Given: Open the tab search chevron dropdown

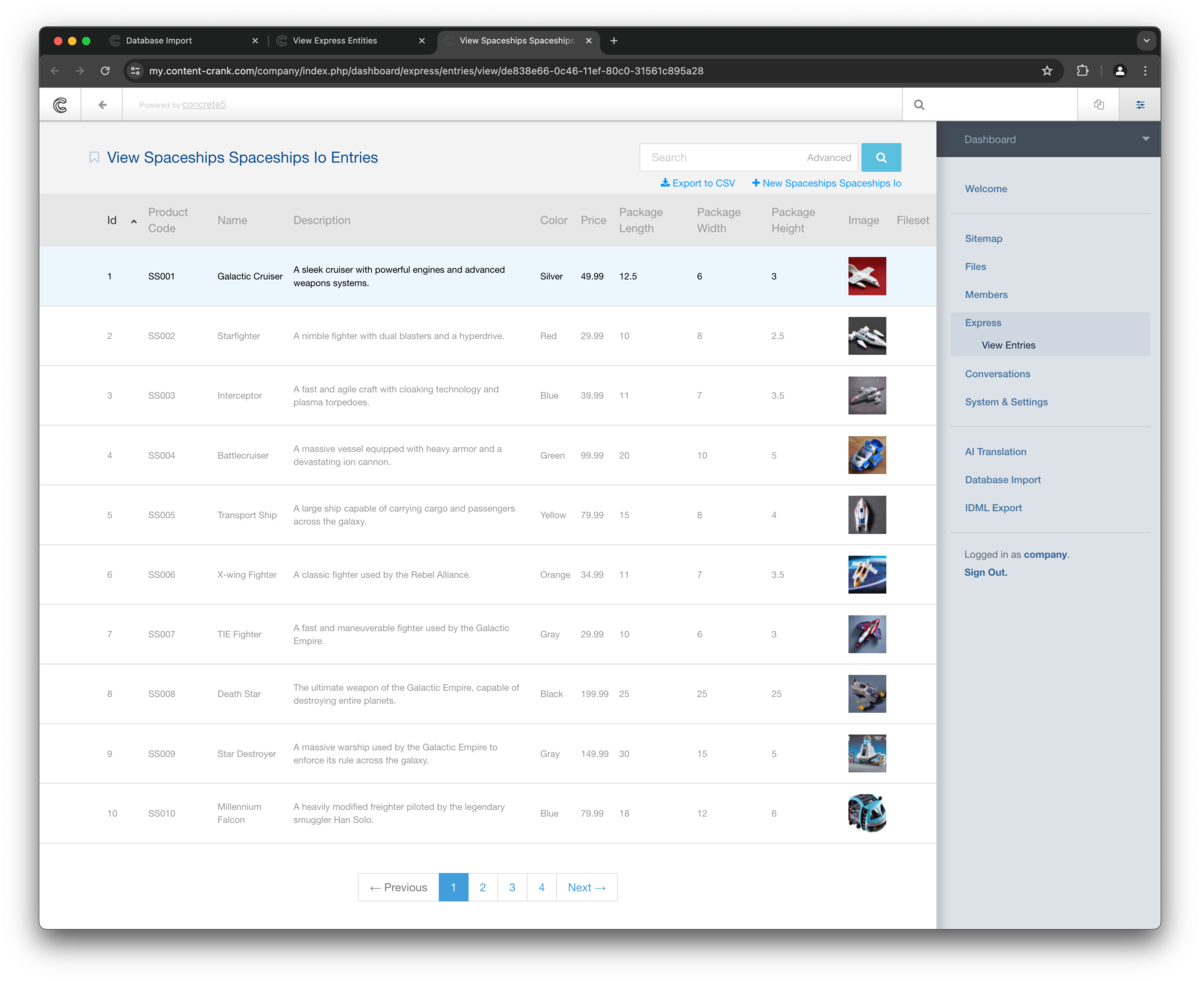Looking at the screenshot, I should [1147, 41].
